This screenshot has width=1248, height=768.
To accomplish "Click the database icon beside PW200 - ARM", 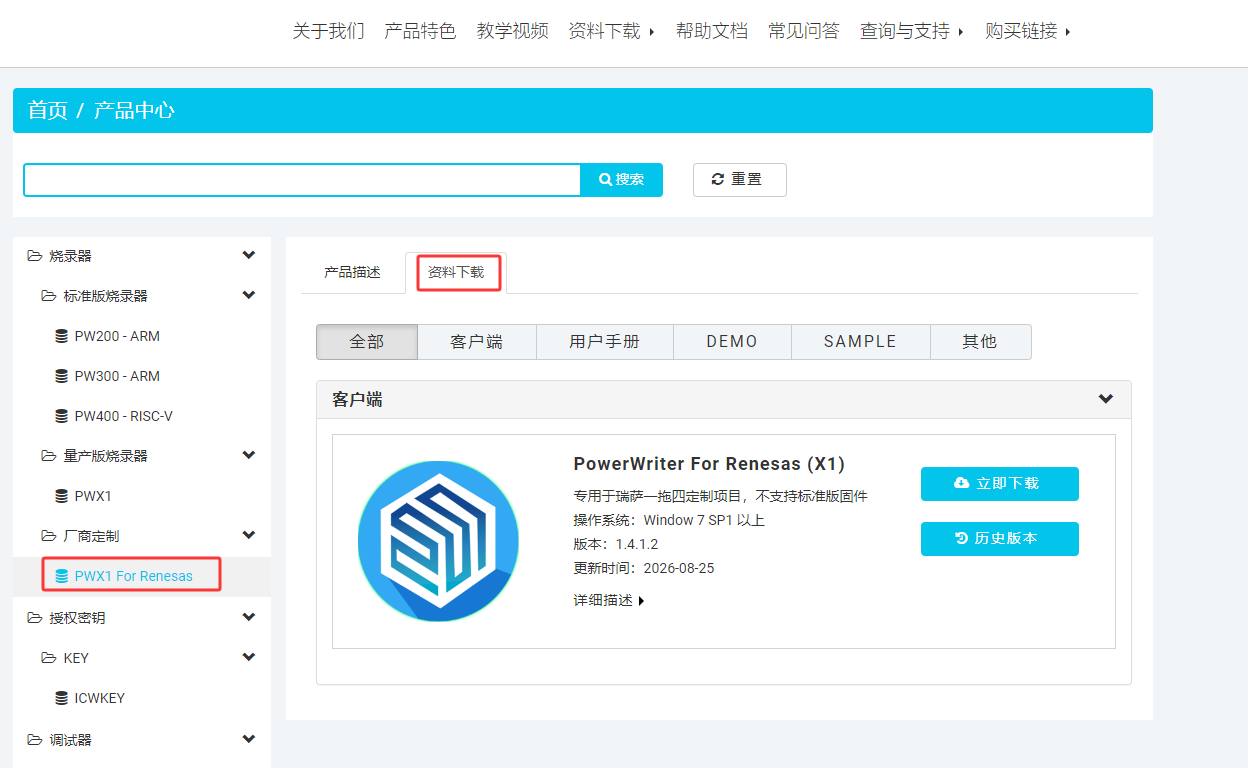I will [x=62, y=336].
